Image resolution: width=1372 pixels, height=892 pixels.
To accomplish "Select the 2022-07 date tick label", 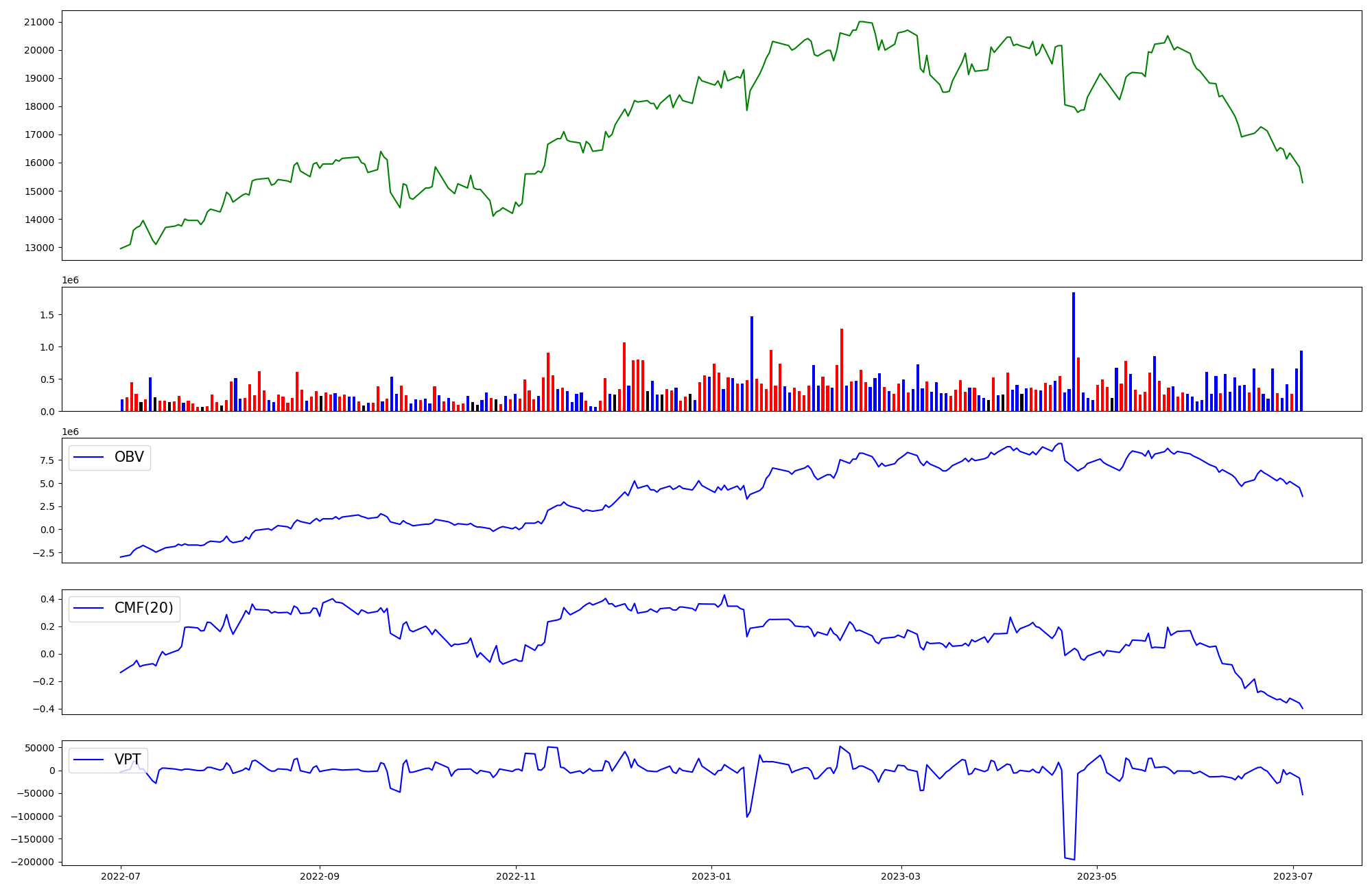I will (x=121, y=876).
